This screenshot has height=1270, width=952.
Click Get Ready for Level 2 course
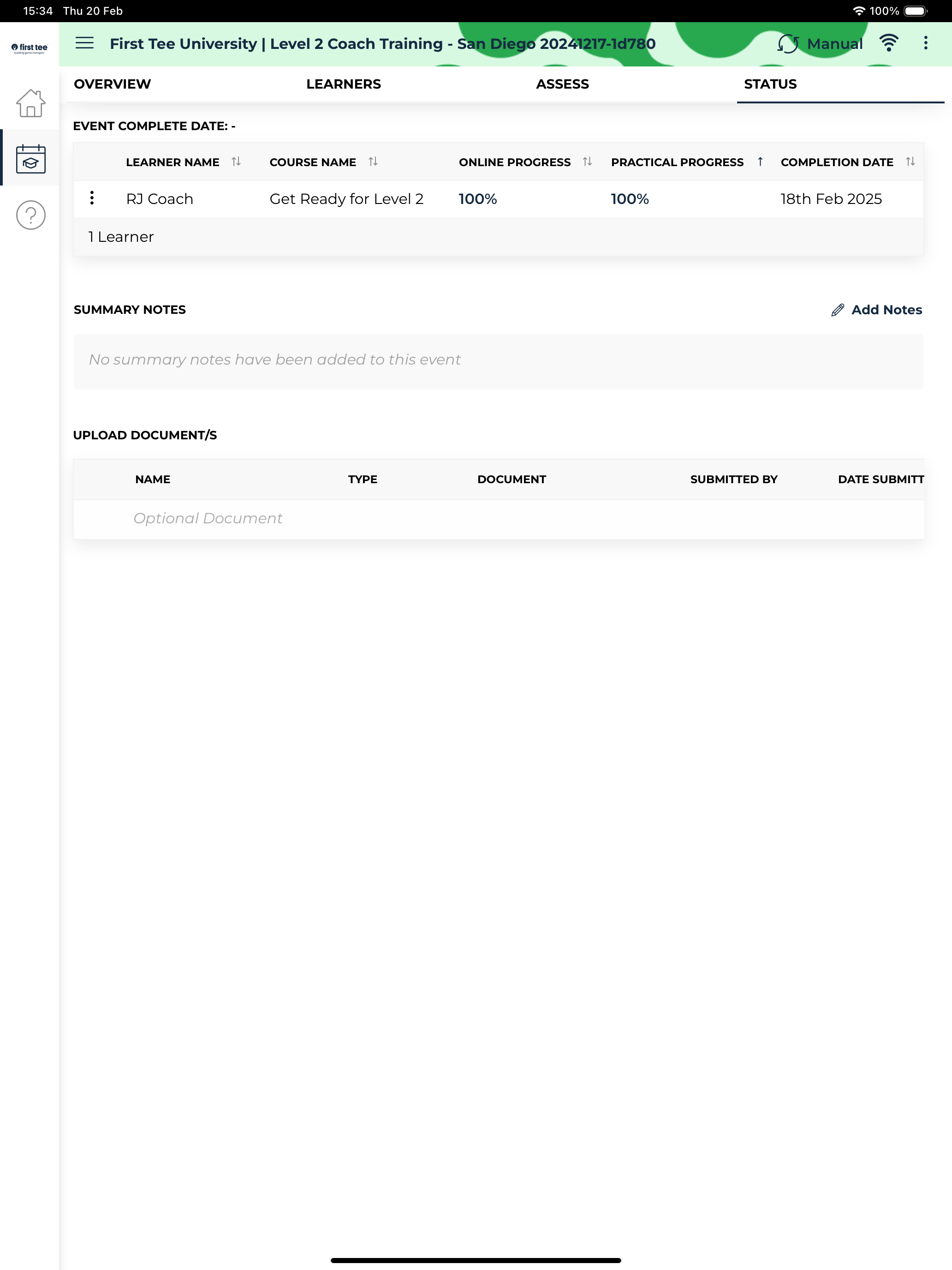click(346, 199)
